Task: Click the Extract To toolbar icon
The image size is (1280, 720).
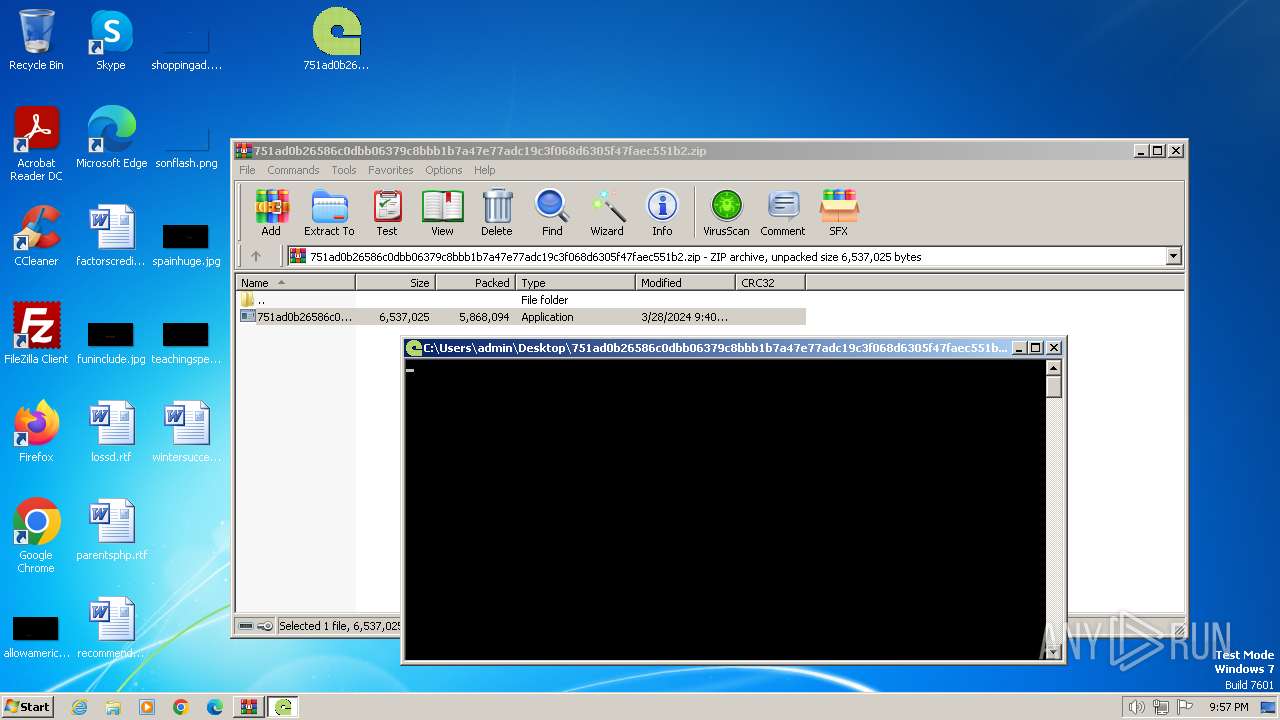Action: [x=329, y=213]
